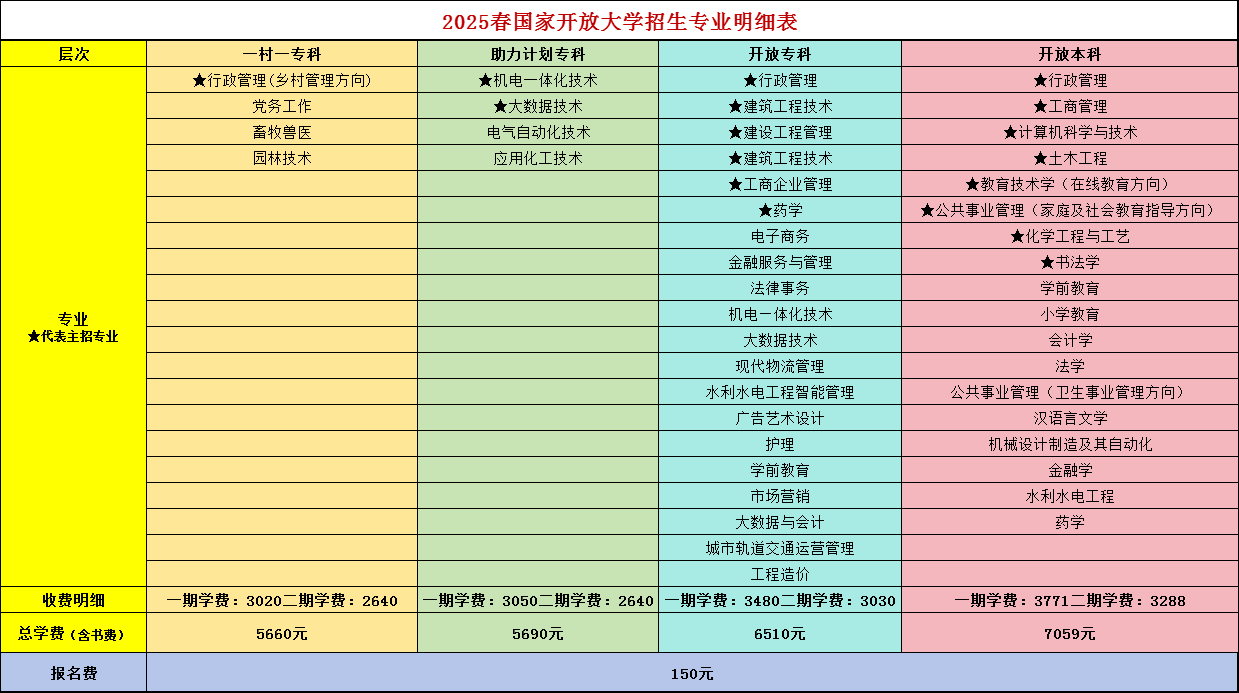
Task: Select the 150元 registration fee cell
Action: click(x=692, y=673)
